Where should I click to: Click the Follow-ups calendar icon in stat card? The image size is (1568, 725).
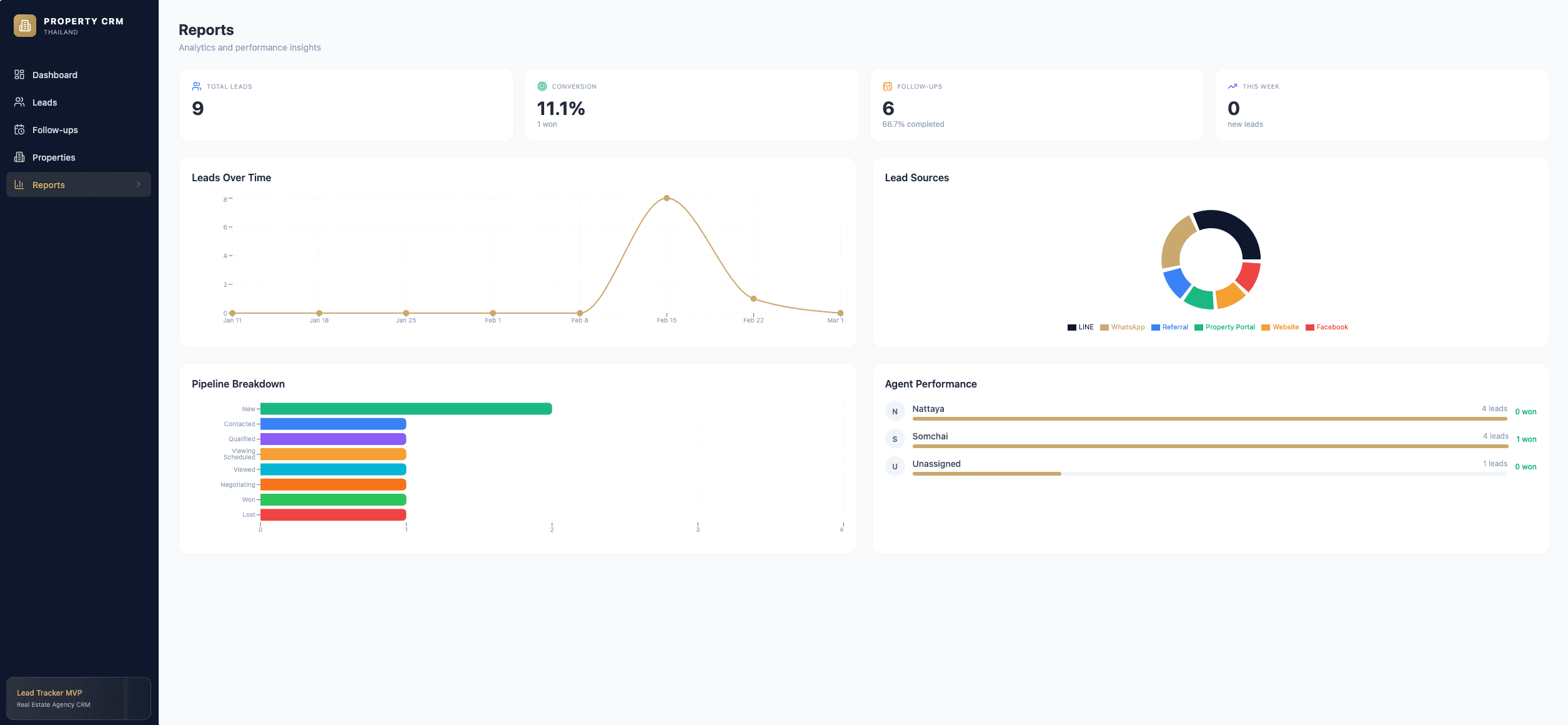coord(888,86)
